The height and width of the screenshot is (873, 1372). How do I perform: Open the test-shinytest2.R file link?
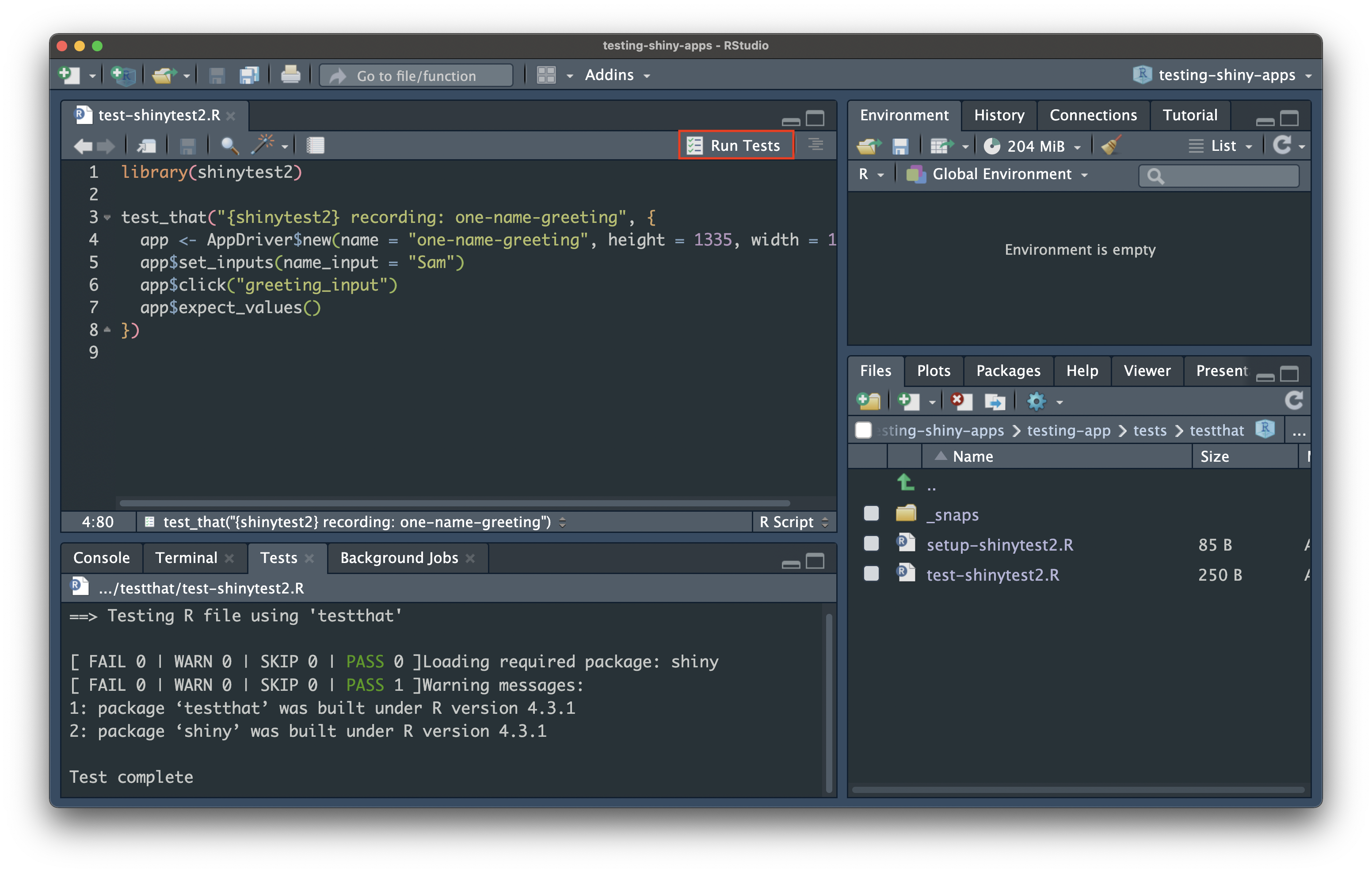[993, 575]
